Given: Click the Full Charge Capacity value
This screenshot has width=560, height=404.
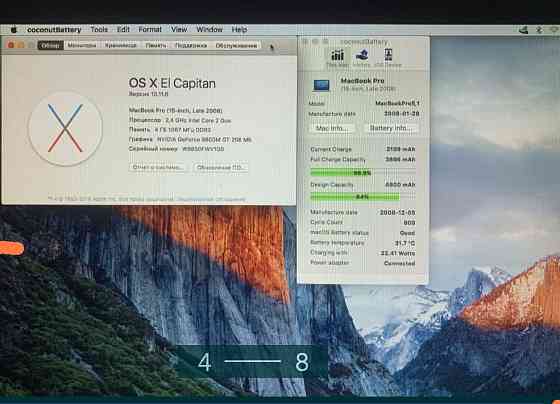Looking at the screenshot, I should (x=400, y=160).
